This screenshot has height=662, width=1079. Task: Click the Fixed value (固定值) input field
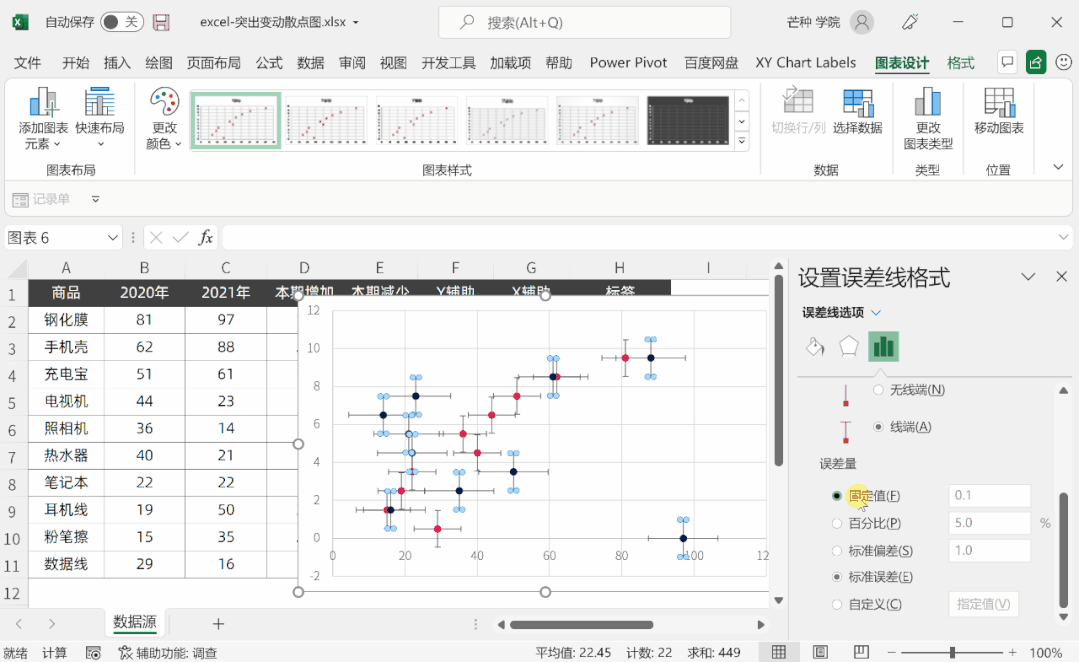coord(988,496)
